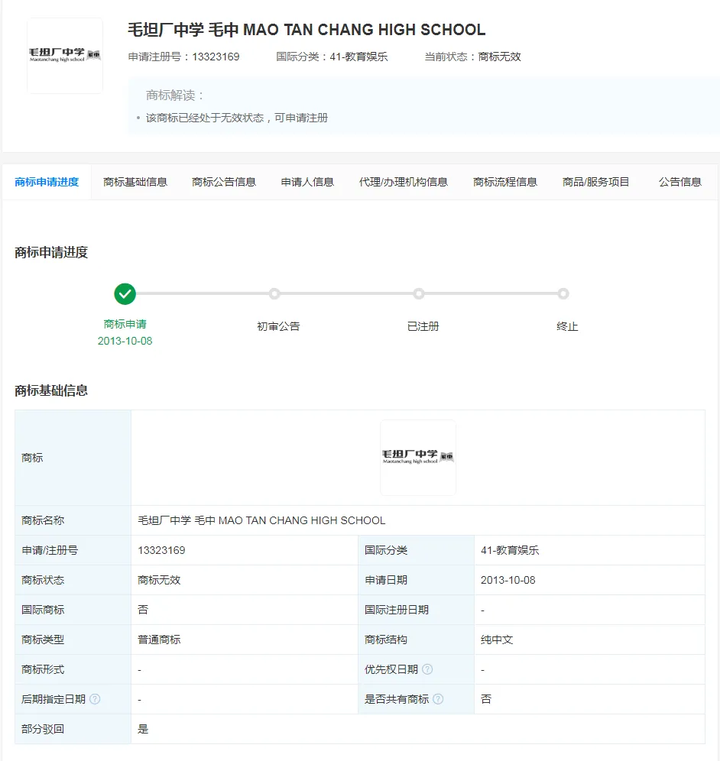The height and width of the screenshot is (761, 720).
Task: Click the 商标状态 value 商标无效 in table
Action: [x=159, y=580]
